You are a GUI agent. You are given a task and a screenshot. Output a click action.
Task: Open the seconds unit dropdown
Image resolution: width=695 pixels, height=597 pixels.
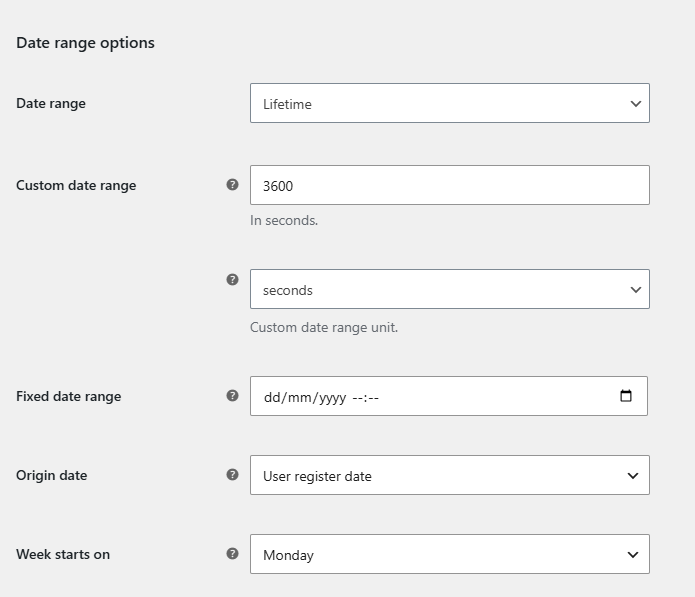point(449,289)
